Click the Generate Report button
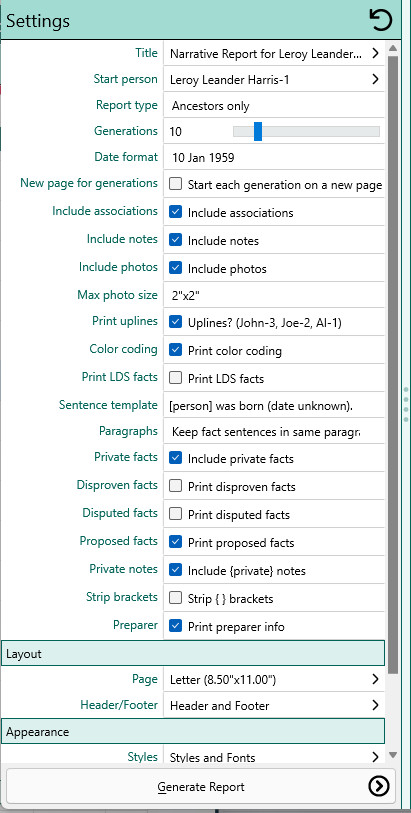Viewport: 411px width, 813px height. click(x=201, y=787)
